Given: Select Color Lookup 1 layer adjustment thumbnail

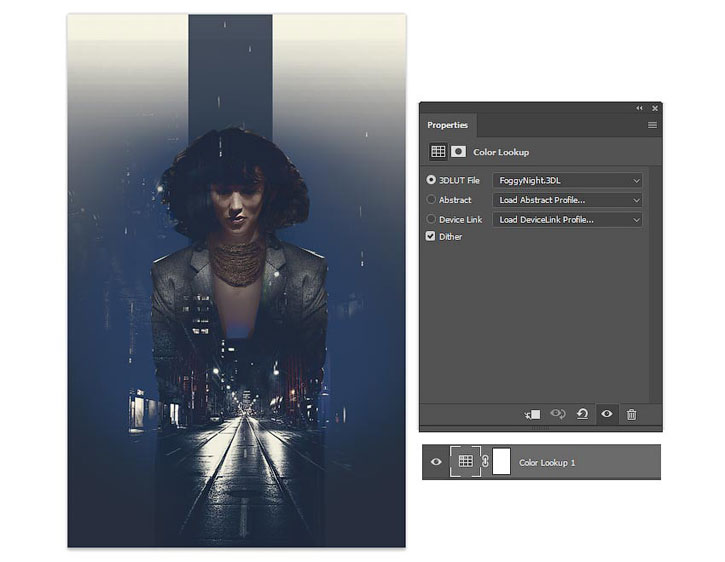Looking at the screenshot, I should point(465,461).
